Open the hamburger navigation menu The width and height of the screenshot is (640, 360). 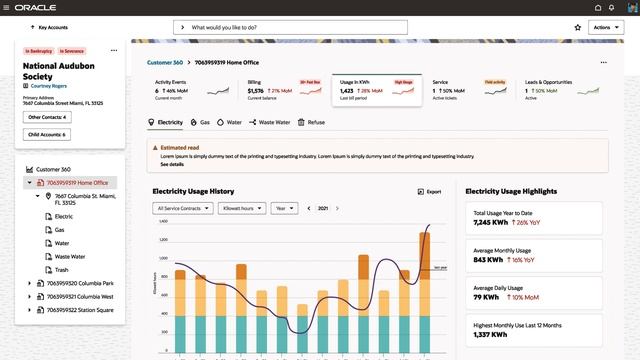pos(6,7)
